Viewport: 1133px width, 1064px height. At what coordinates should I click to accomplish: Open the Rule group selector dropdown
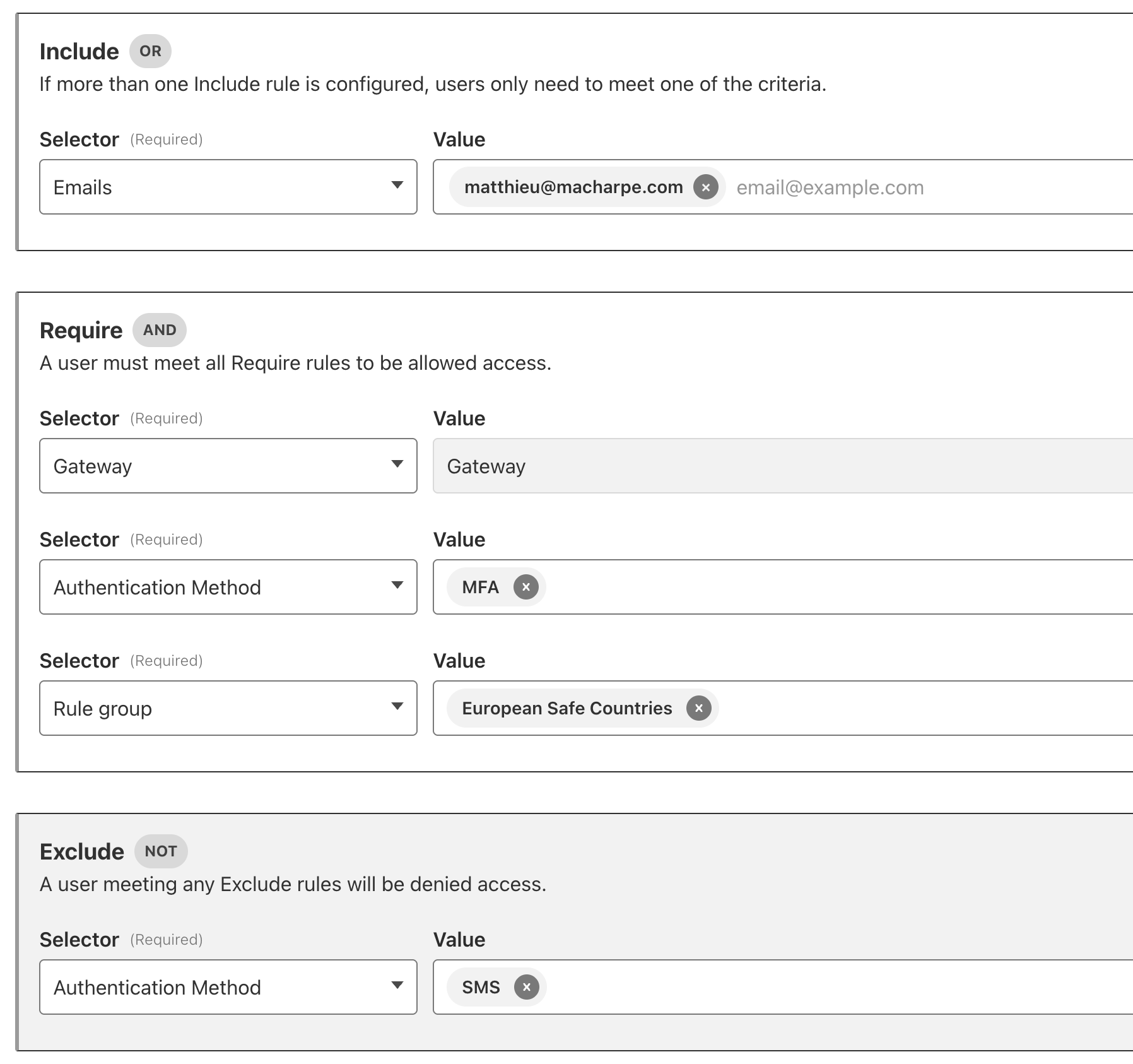tap(228, 708)
